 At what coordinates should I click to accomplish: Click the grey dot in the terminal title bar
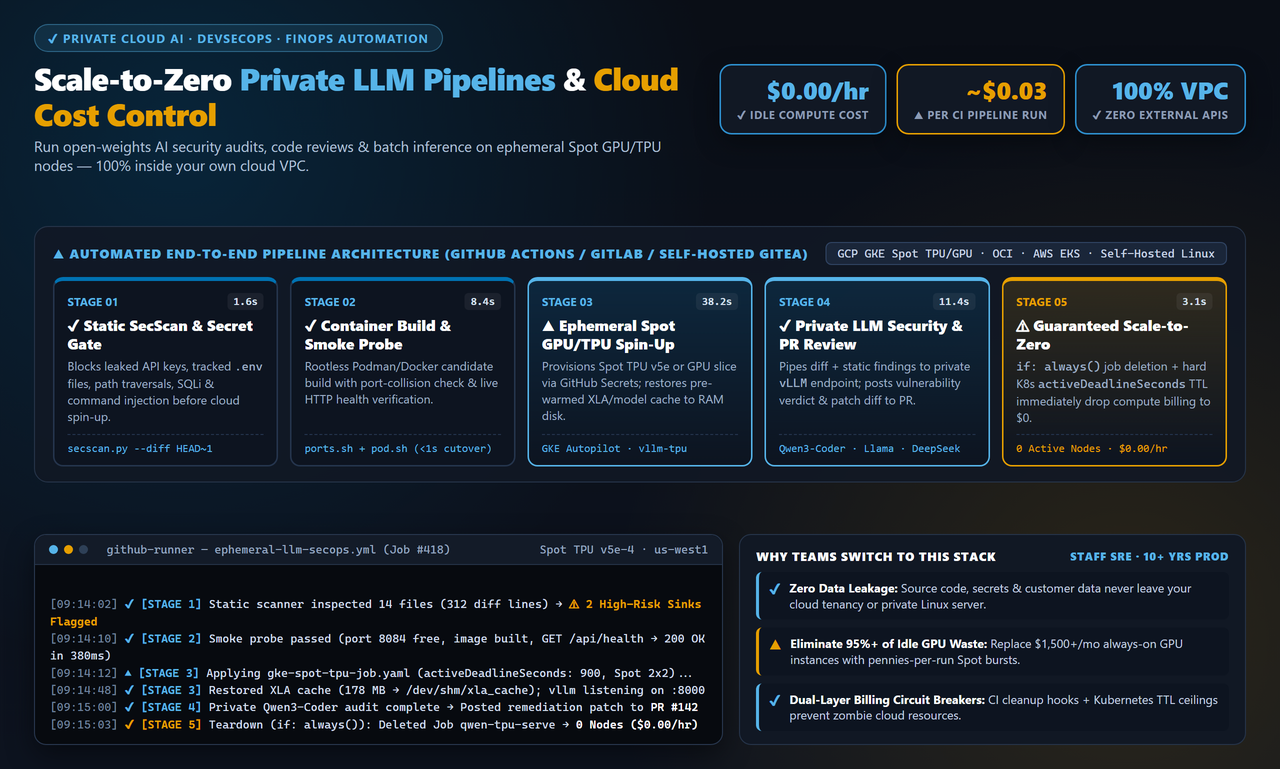83,549
